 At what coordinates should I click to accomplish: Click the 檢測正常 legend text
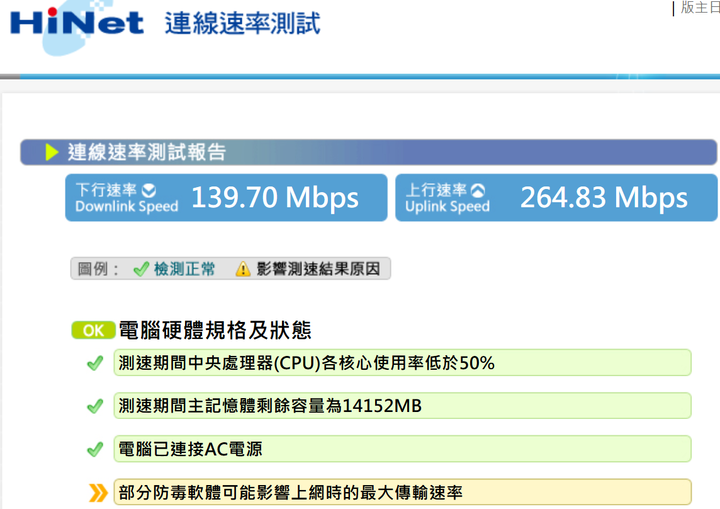tap(184, 269)
